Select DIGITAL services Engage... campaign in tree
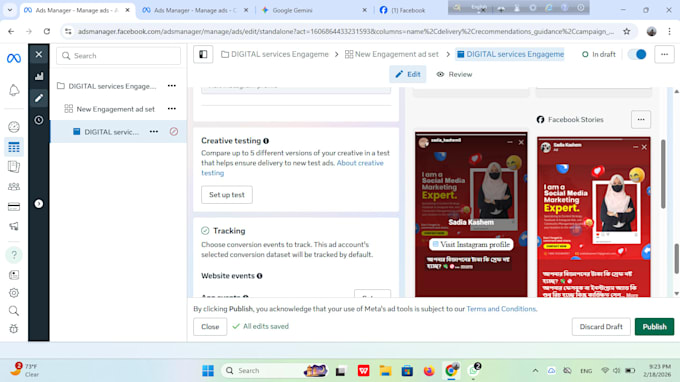This screenshot has height=382, width=680. tap(112, 86)
